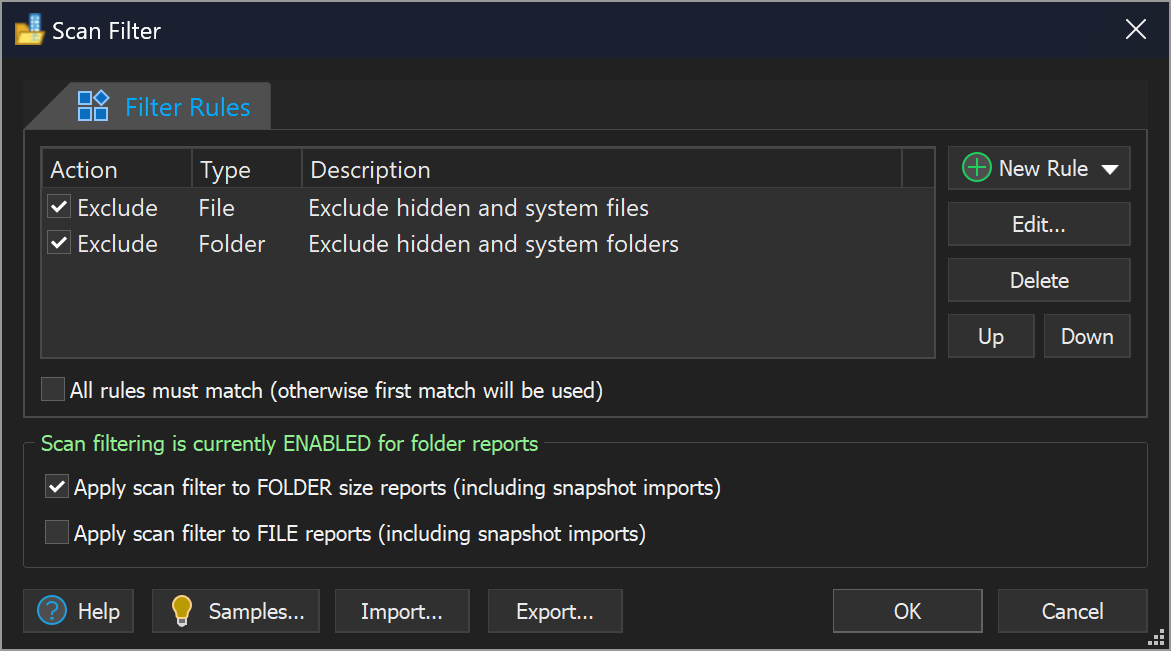This screenshot has height=651, width=1171.
Task: Click the resize grip in the dialog corner
Action: click(x=1157, y=638)
